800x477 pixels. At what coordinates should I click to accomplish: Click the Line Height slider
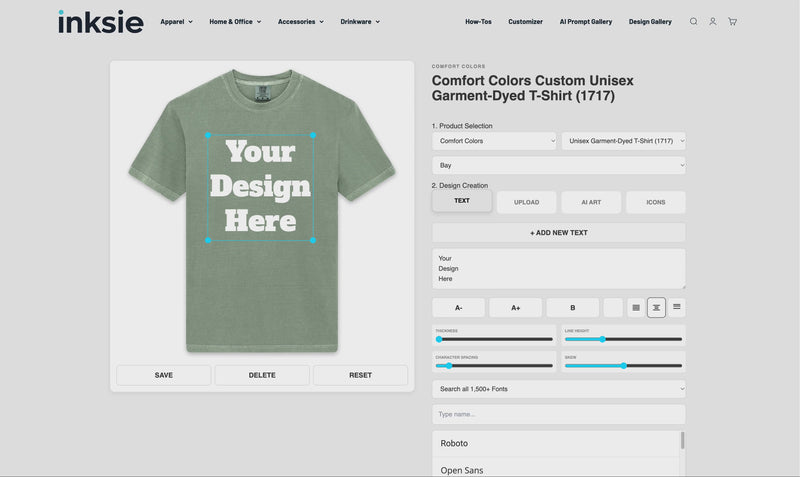point(623,339)
